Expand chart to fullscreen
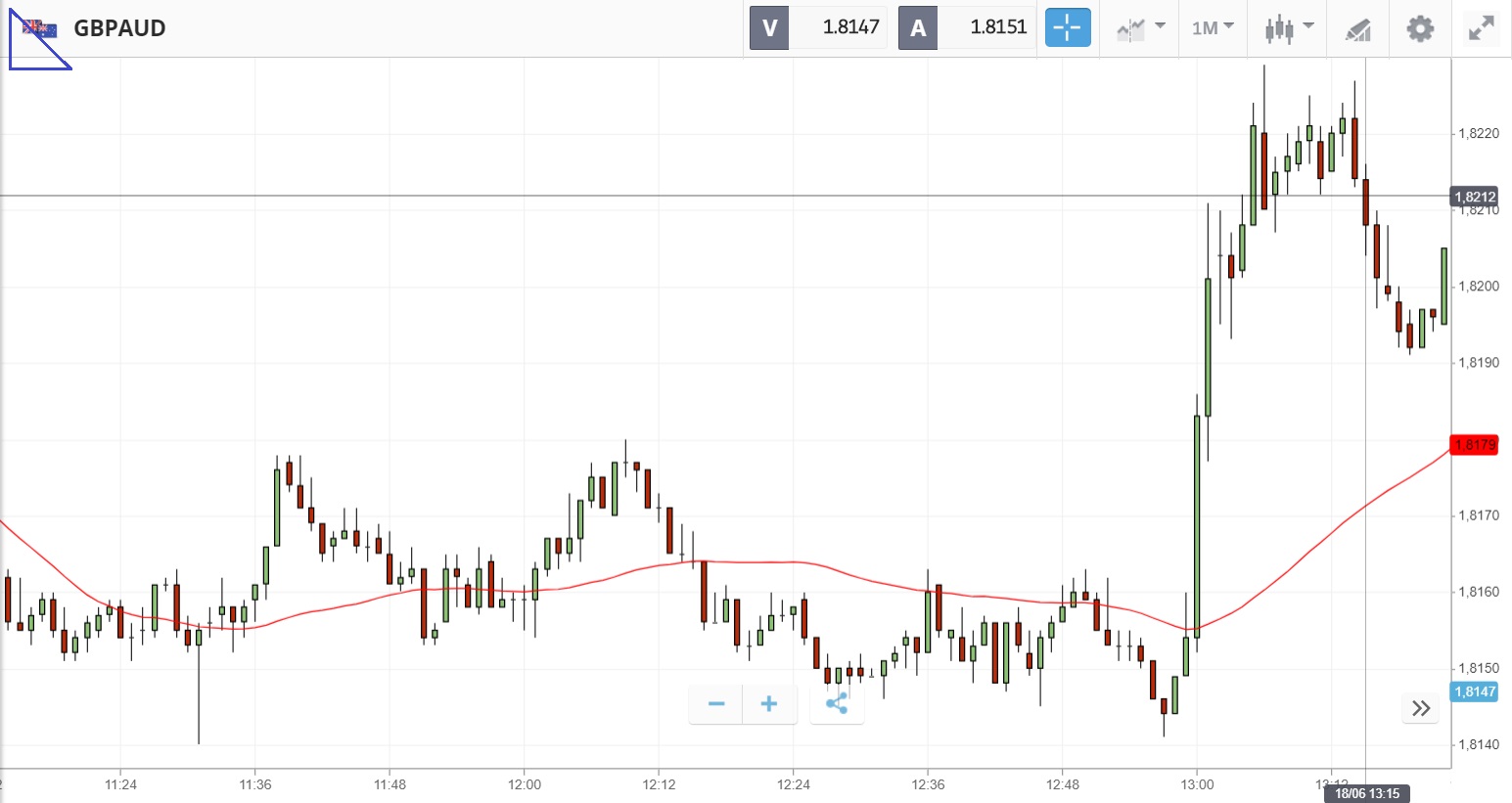1512x803 pixels. (1482, 28)
